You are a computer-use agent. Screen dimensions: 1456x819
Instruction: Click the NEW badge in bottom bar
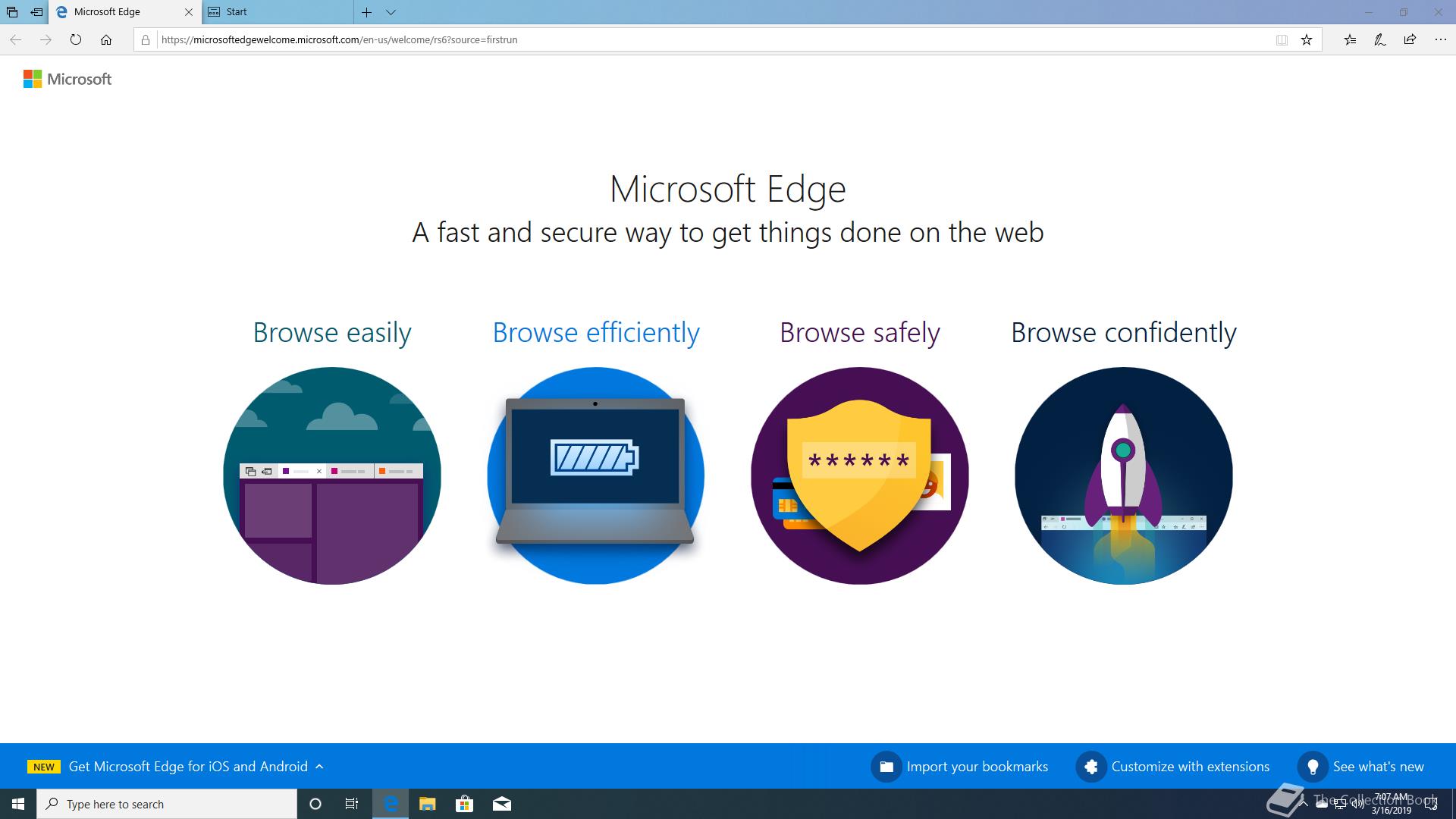point(44,767)
